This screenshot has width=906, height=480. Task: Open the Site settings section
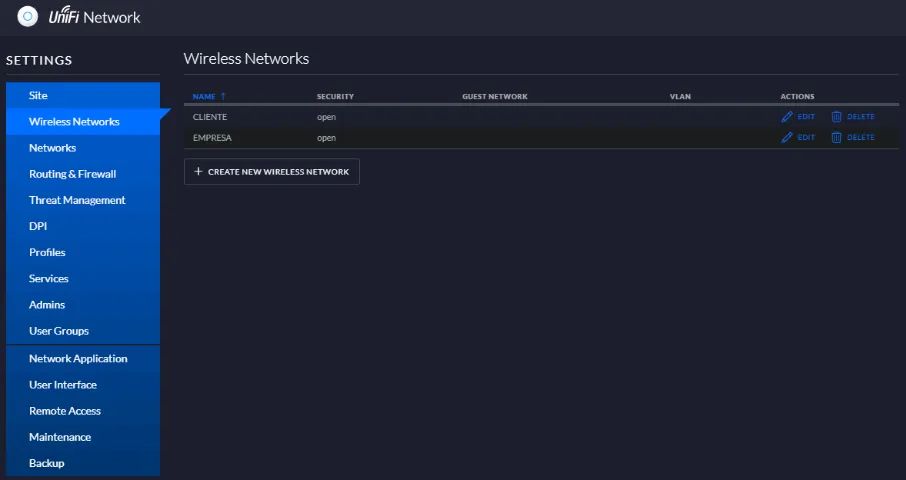38,96
